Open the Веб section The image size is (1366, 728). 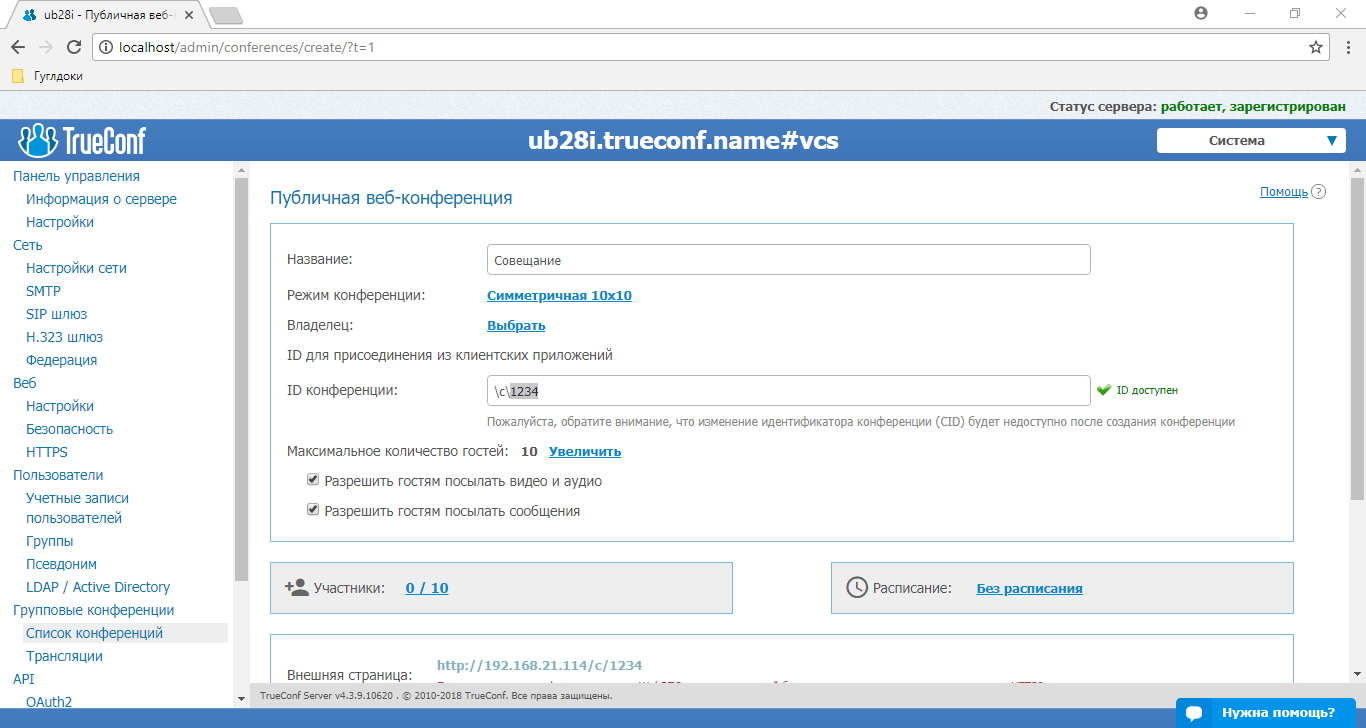pos(25,383)
